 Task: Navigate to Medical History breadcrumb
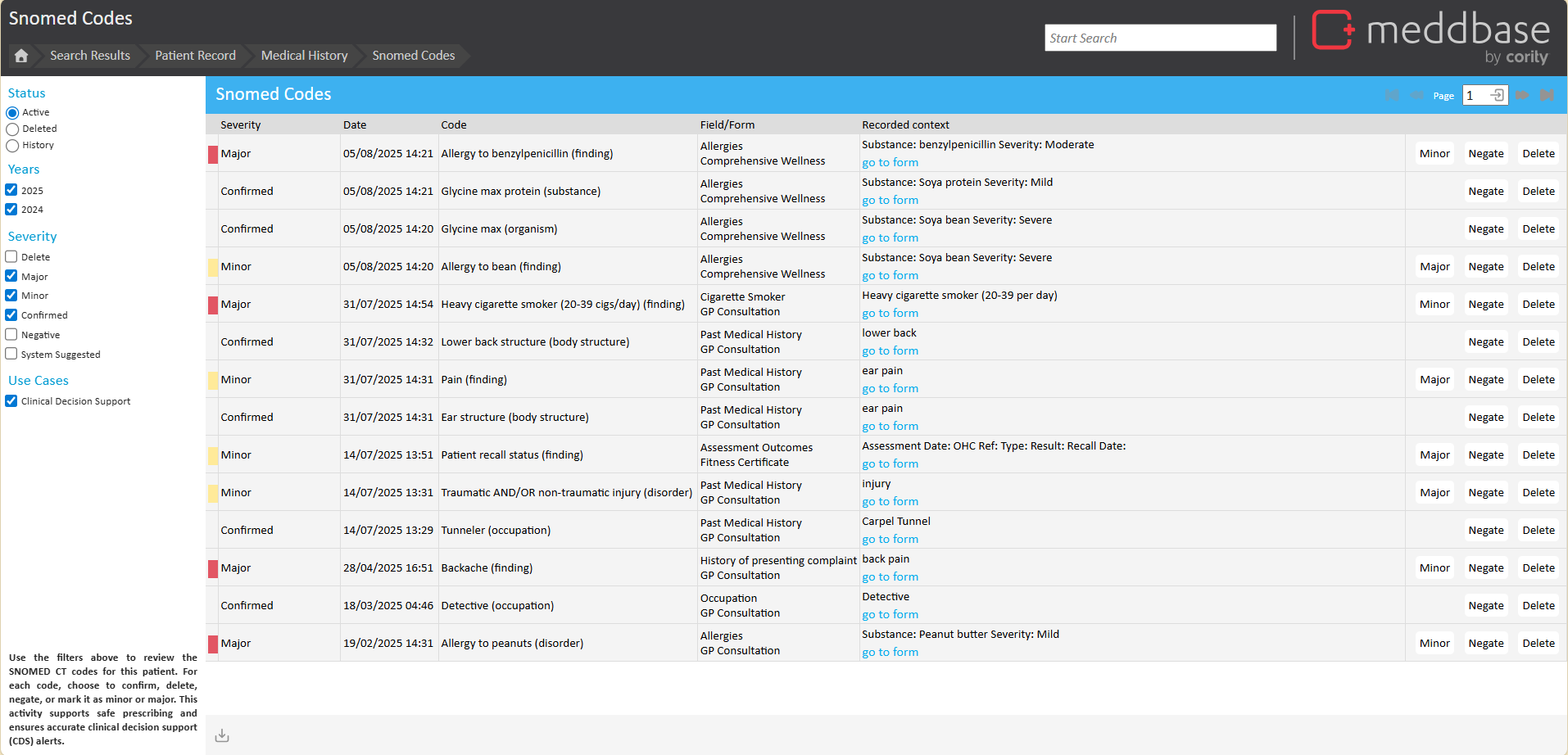(x=304, y=56)
